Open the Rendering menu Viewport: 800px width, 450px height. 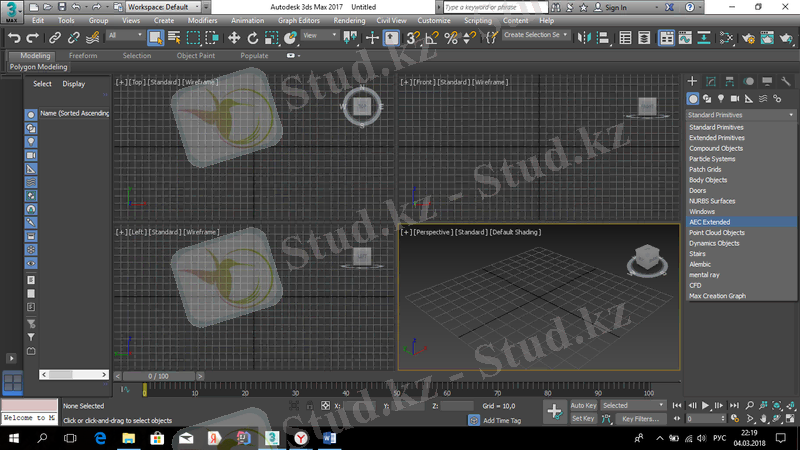tap(349, 20)
